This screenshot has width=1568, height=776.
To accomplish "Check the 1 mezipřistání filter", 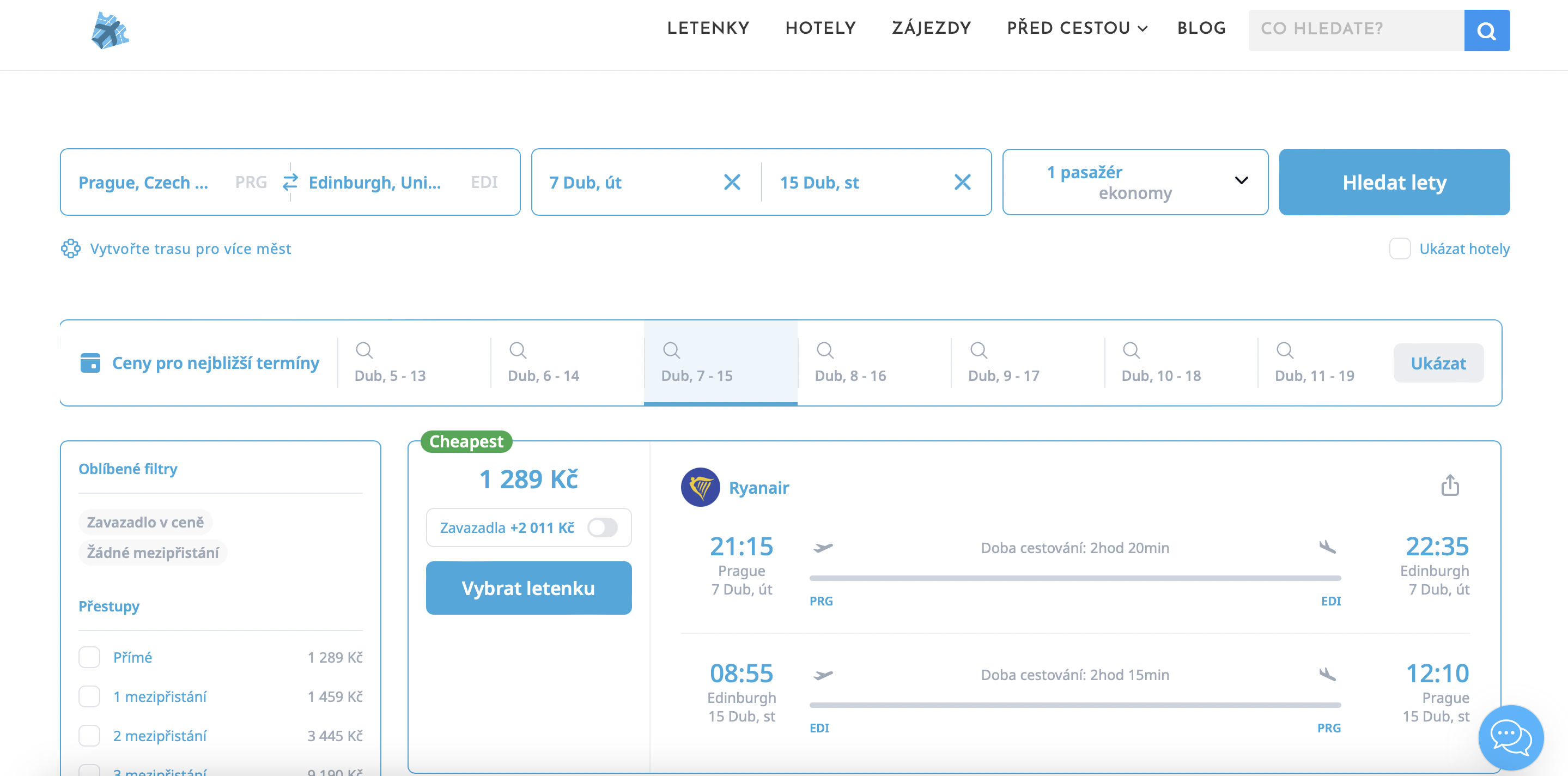I will tap(89, 696).
